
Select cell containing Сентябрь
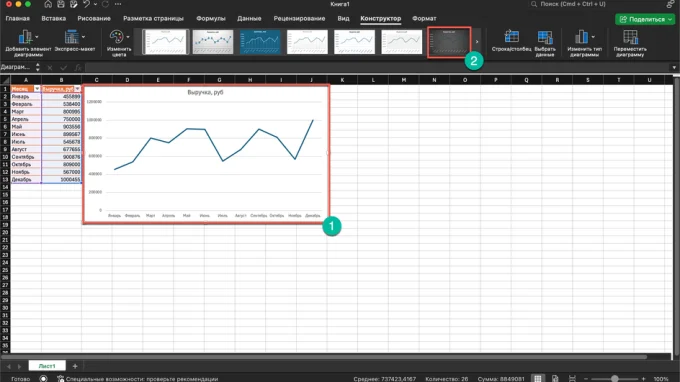click(x=26, y=157)
